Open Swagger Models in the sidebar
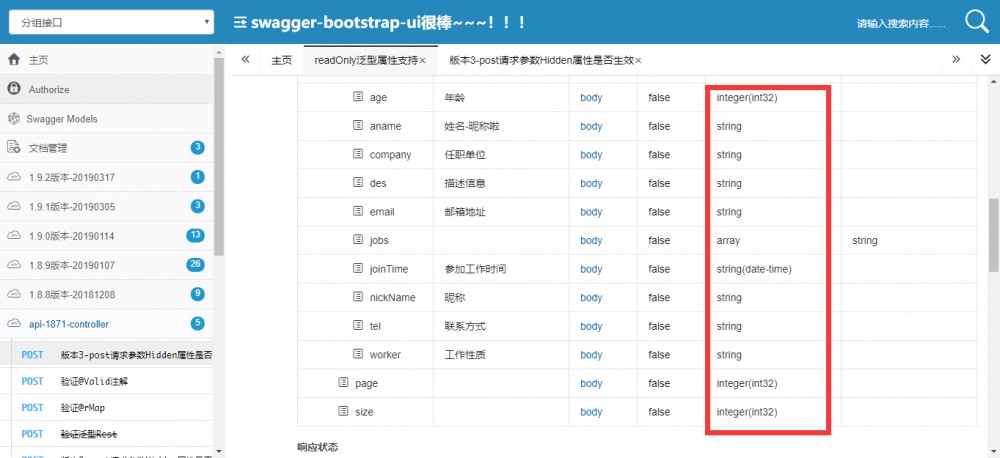 (x=107, y=119)
